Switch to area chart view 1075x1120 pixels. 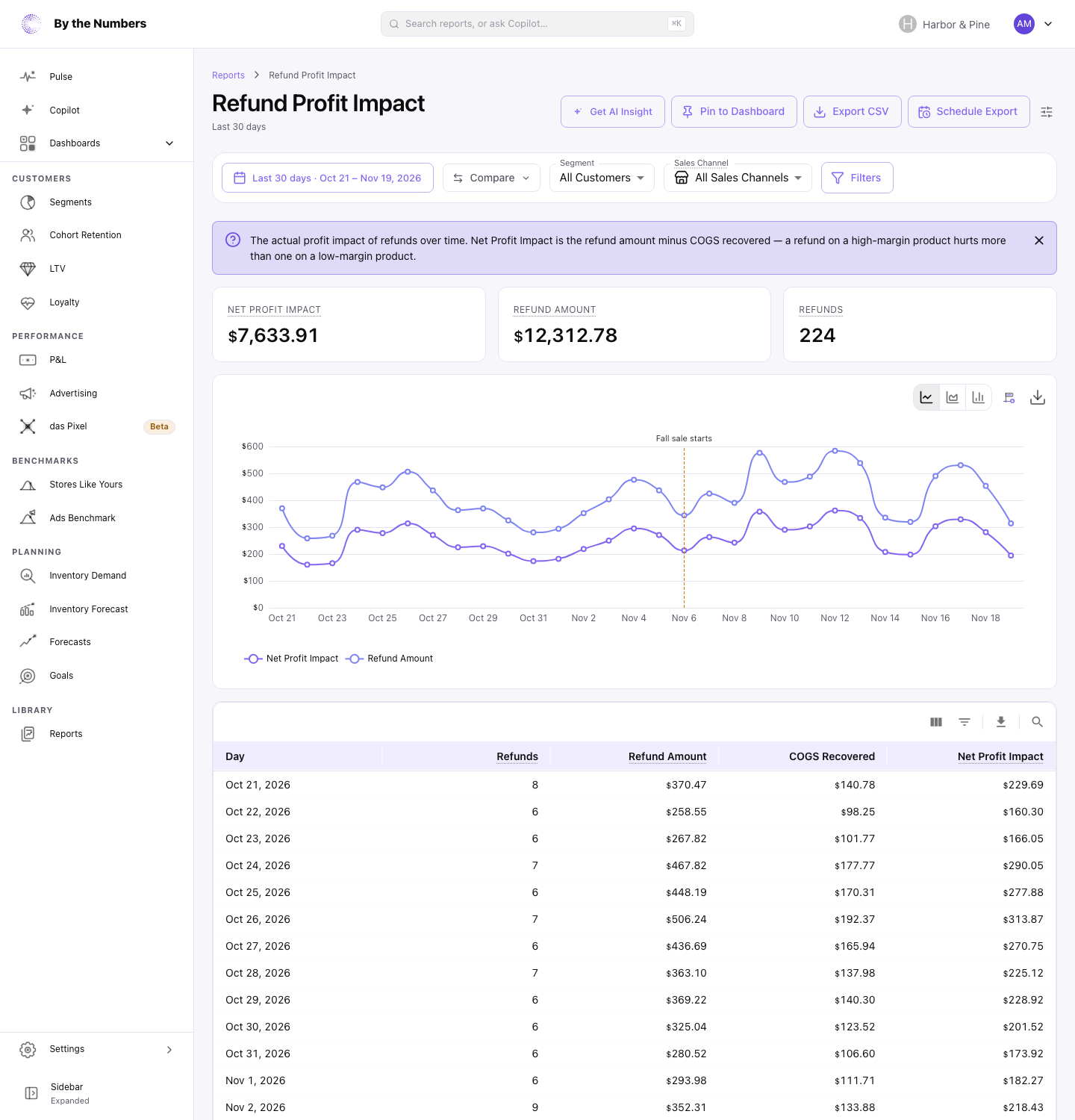pos(953,397)
